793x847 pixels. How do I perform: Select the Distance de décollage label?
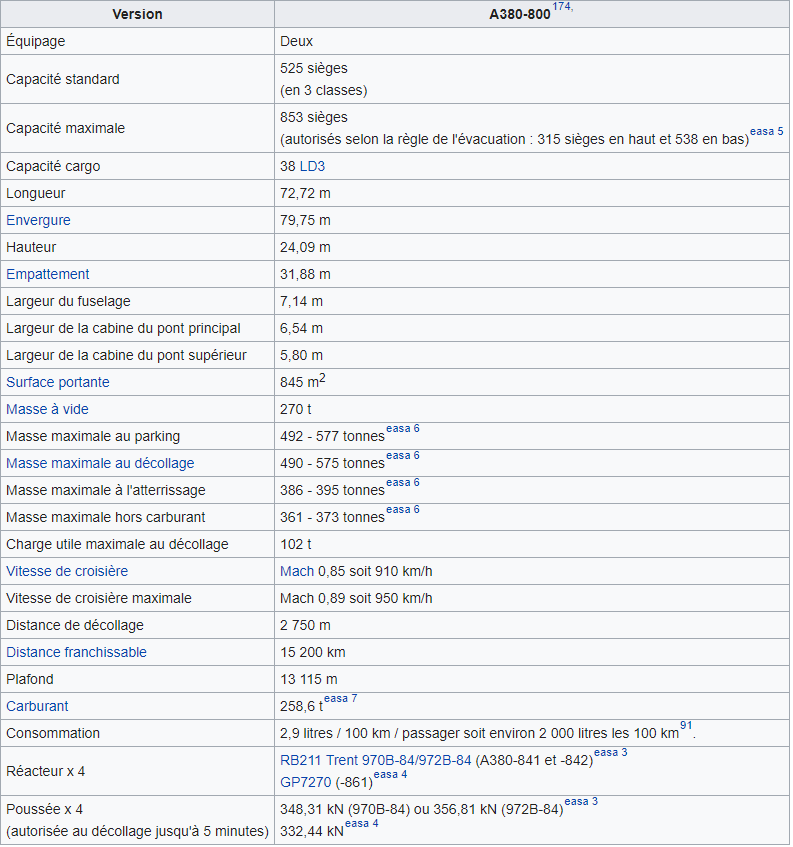point(75,626)
